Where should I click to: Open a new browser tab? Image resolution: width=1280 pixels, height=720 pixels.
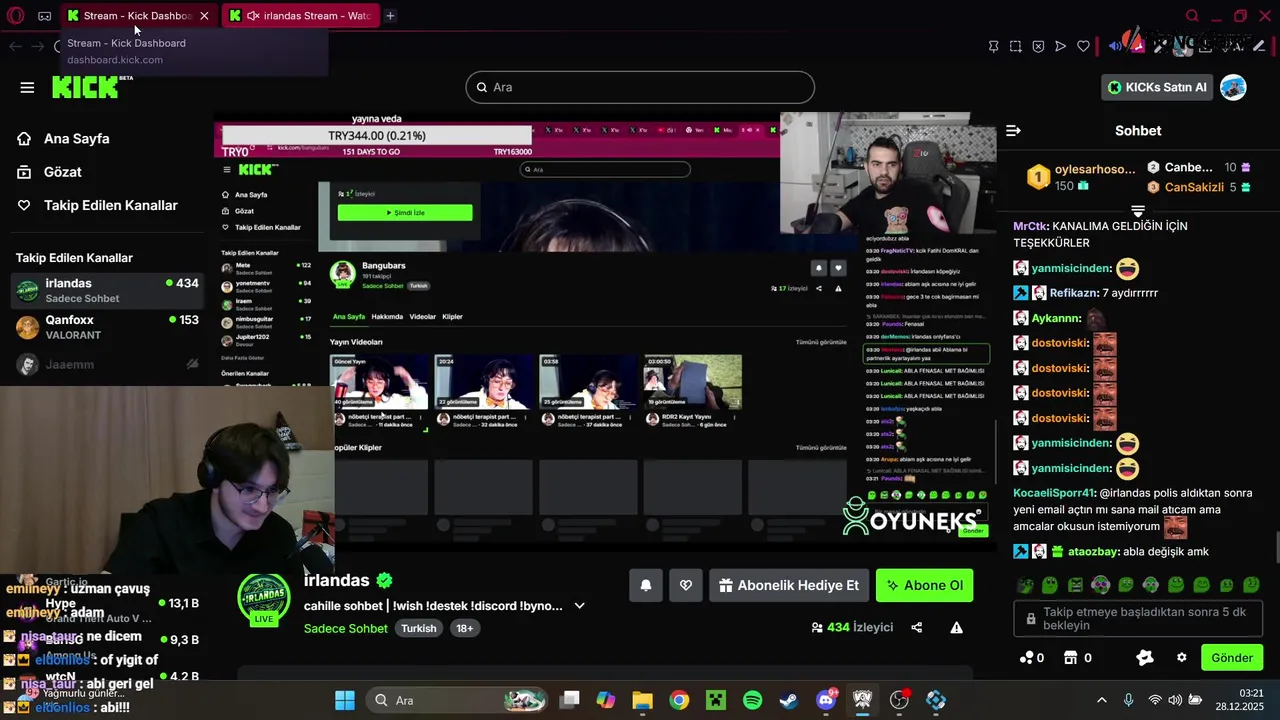point(390,16)
